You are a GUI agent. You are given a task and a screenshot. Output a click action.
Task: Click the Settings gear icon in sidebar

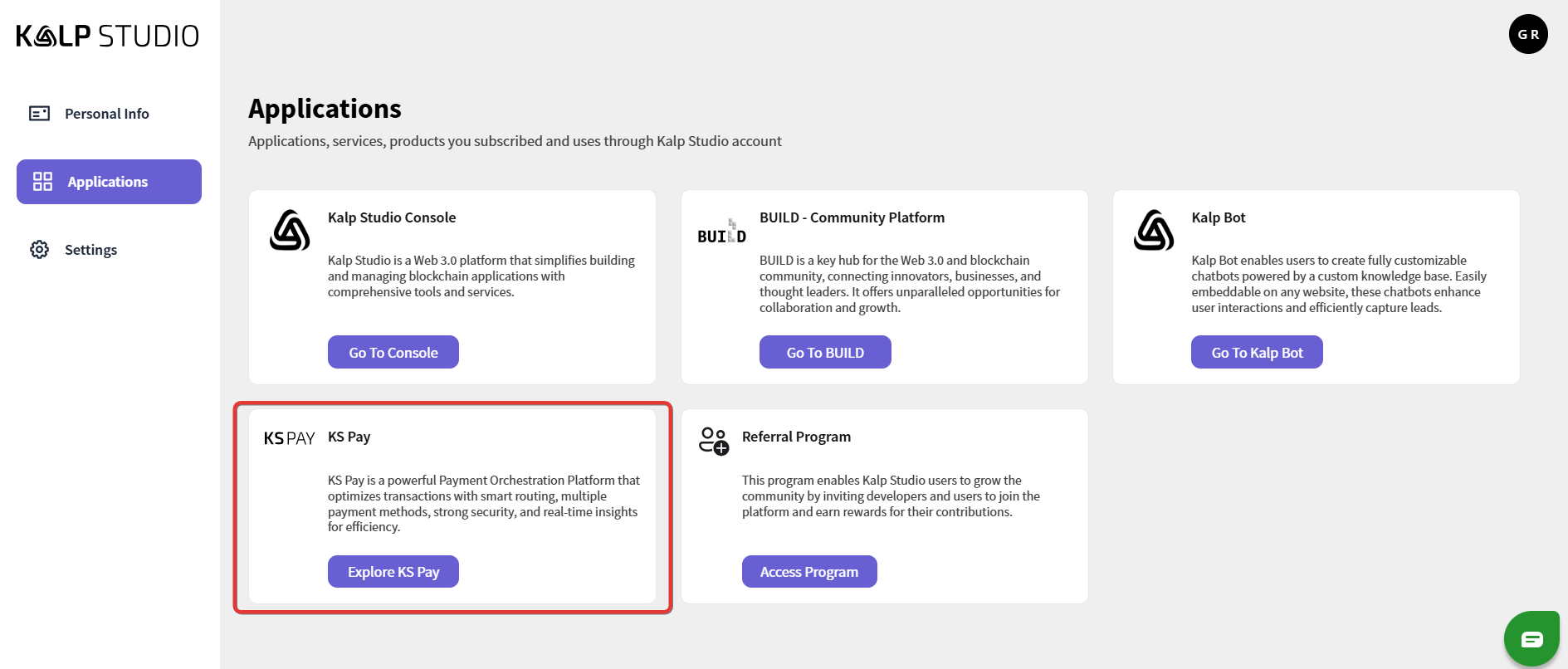pyautogui.click(x=39, y=250)
